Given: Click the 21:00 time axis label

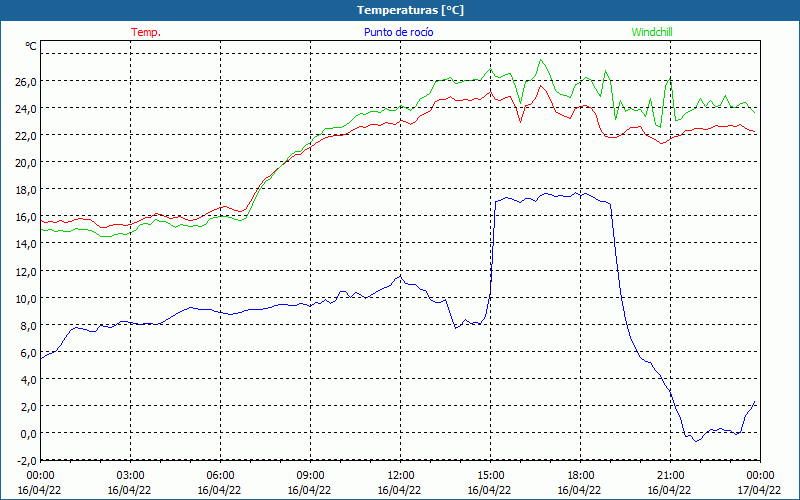Looking at the screenshot, I should 670,476.
